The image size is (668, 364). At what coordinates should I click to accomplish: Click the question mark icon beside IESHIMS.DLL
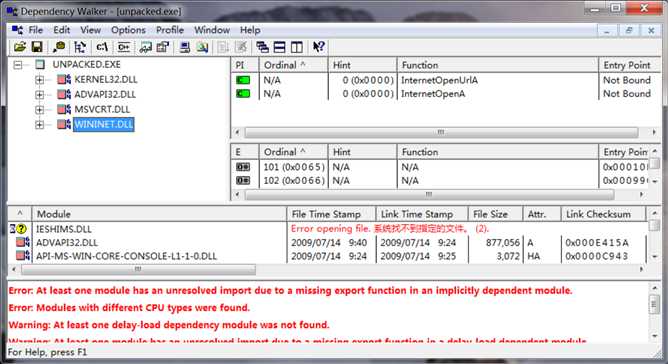(x=21, y=229)
